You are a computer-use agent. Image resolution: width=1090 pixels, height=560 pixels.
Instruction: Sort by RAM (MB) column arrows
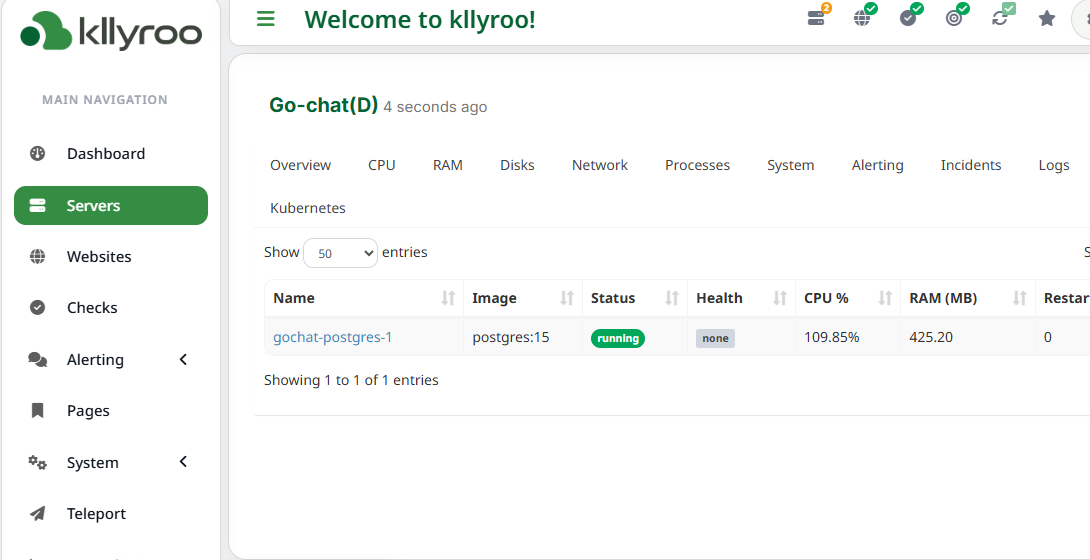(1020, 298)
